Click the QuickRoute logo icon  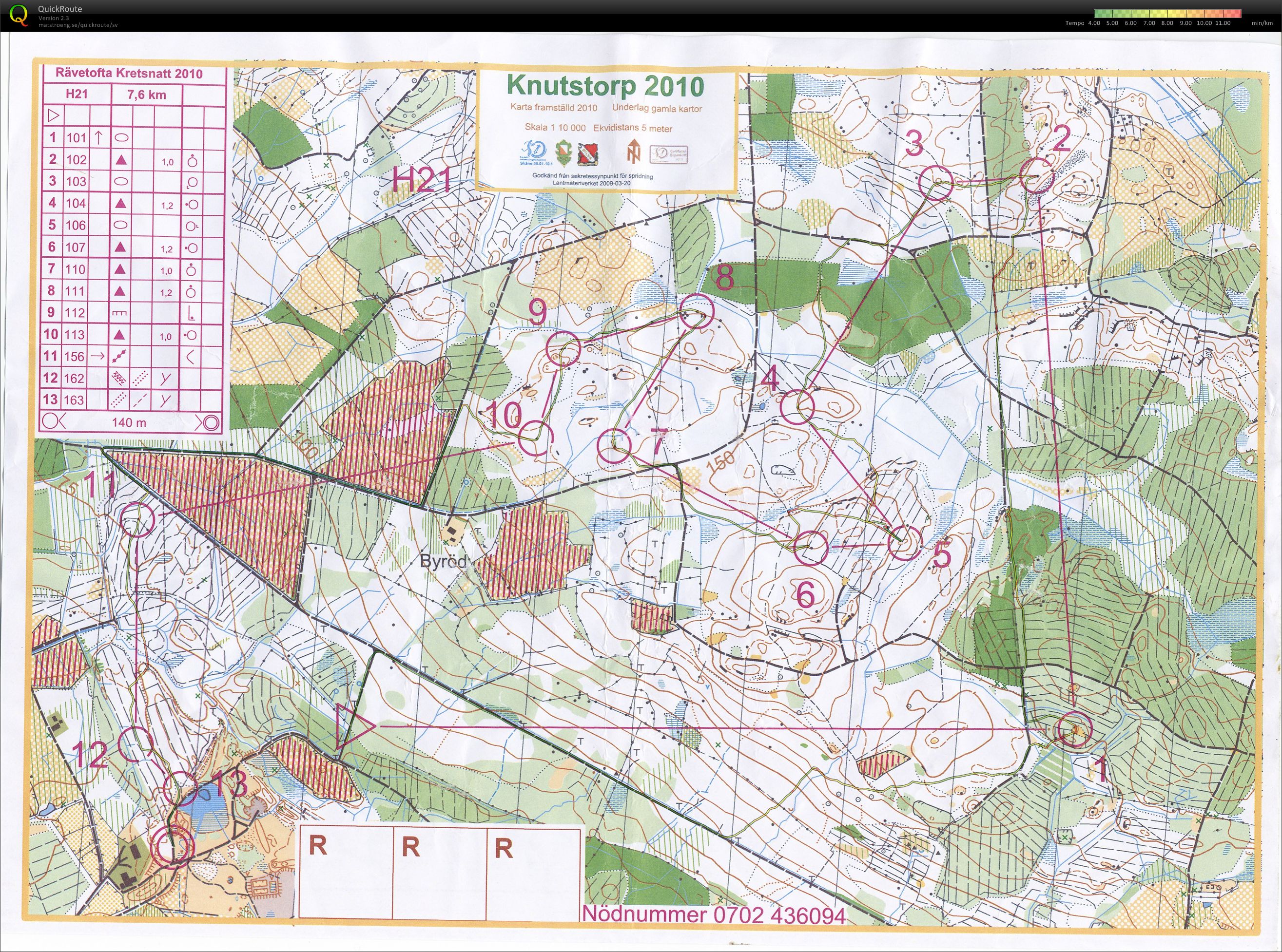[x=19, y=15]
